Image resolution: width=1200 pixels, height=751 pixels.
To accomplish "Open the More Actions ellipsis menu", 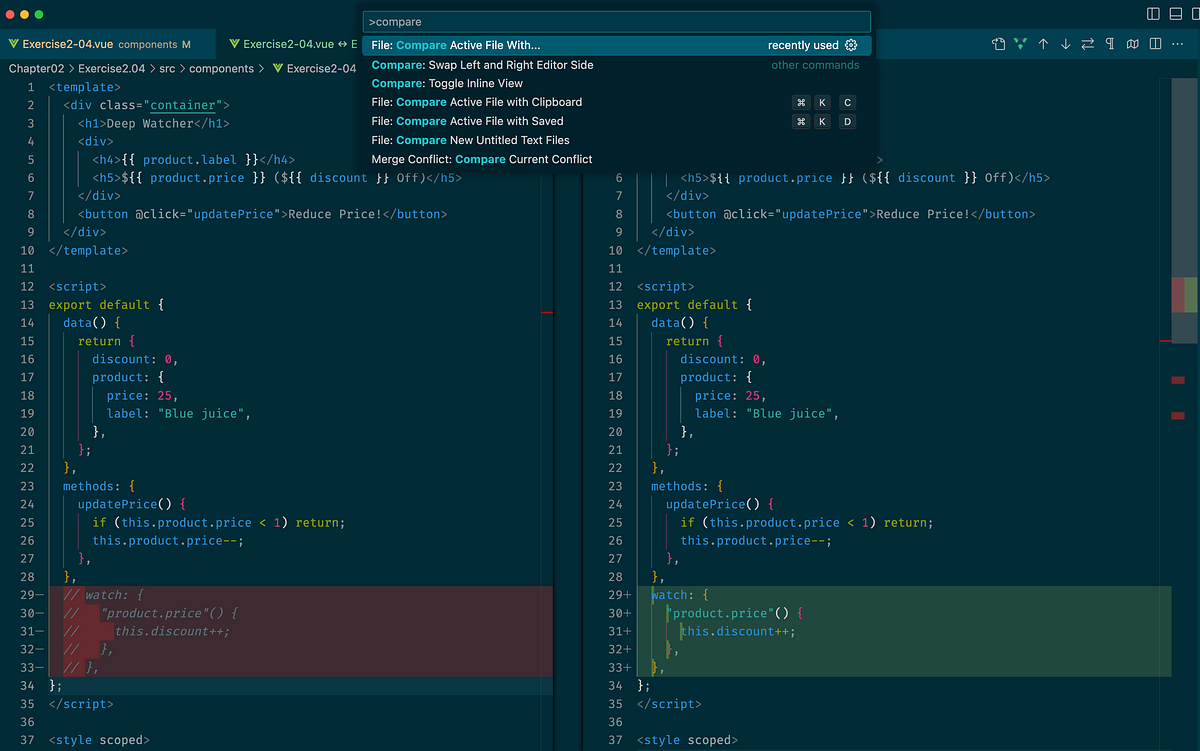I will [x=1180, y=44].
